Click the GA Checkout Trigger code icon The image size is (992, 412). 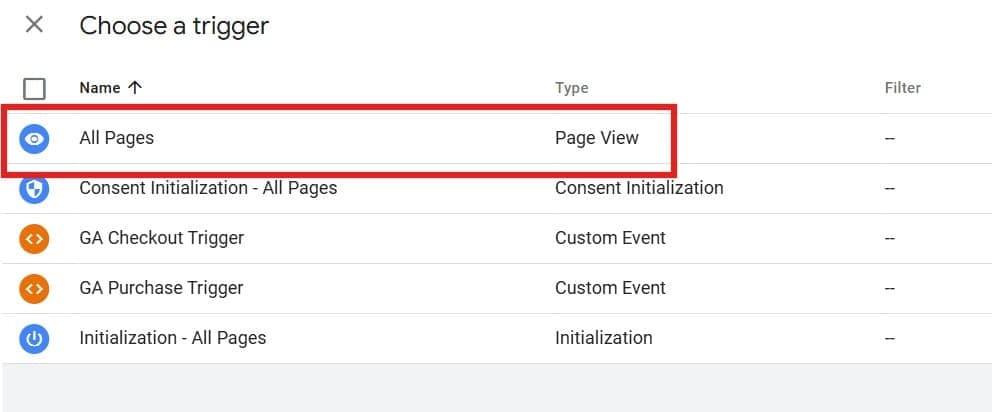34,238
